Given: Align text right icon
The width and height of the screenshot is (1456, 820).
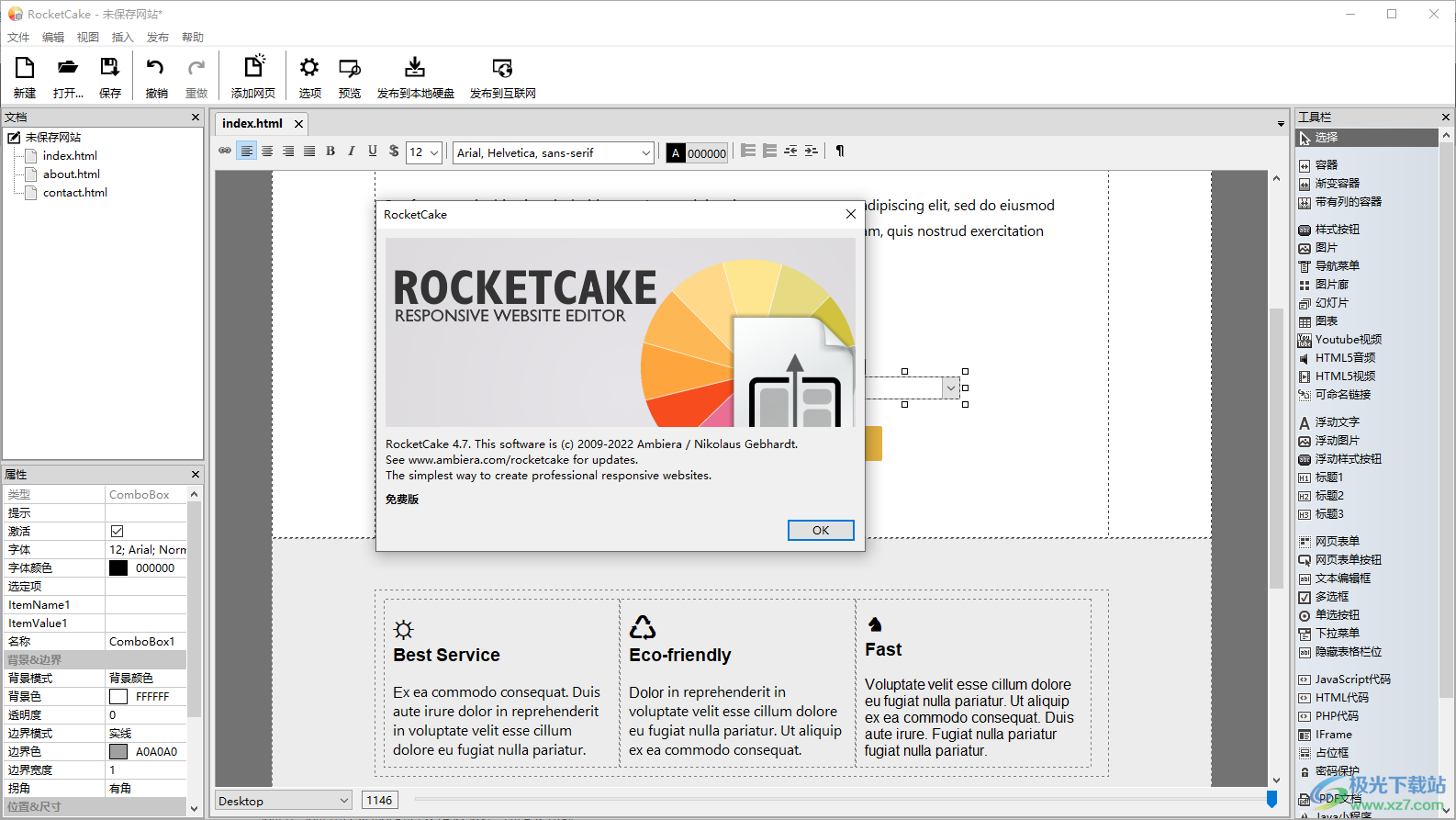Looking at the screenshot, I should [x=288, y=152].
